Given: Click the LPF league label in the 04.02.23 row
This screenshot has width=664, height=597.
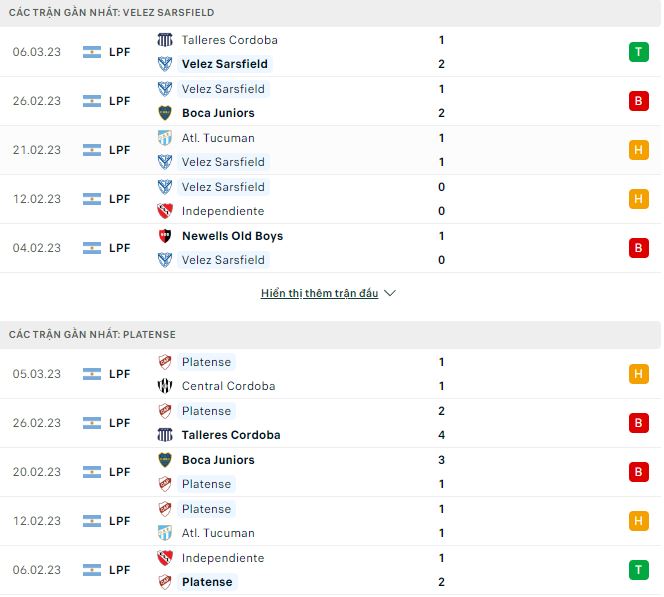Looking at the screenshot, I should point(119,248).
